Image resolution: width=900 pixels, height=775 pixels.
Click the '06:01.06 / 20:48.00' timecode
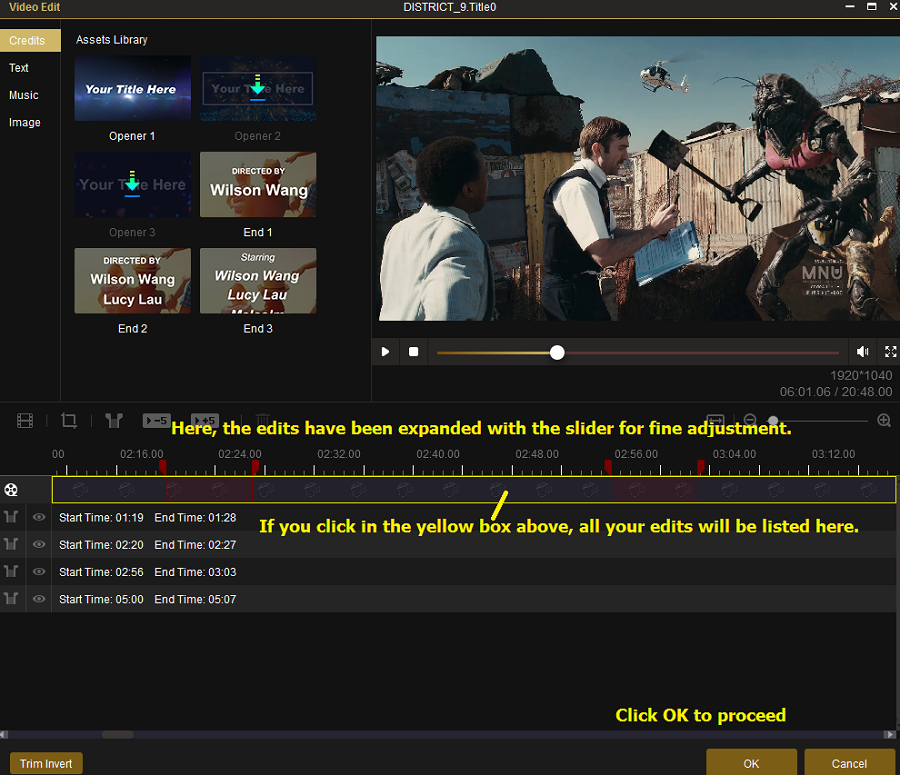(x=836, y=392)
